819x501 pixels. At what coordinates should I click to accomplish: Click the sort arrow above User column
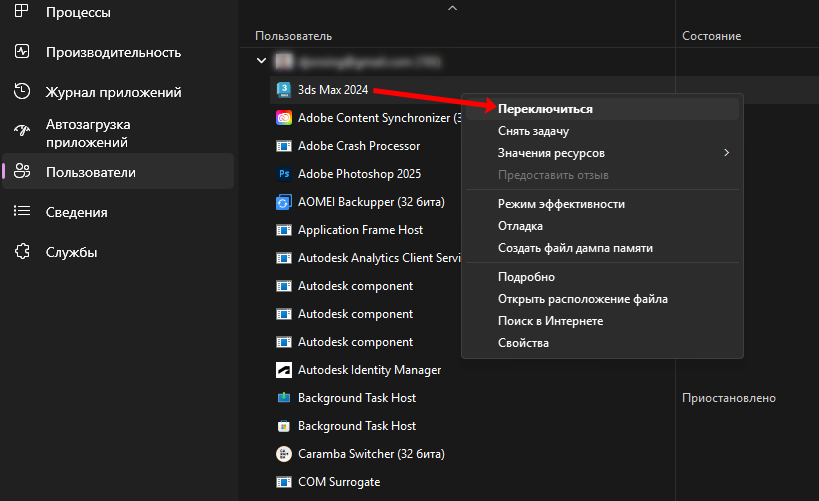click(x=452, y=8)
